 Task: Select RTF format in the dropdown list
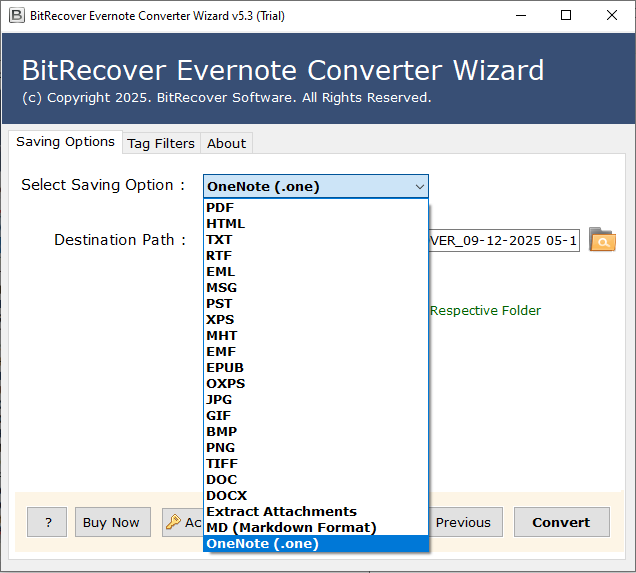tap(316, 256)
